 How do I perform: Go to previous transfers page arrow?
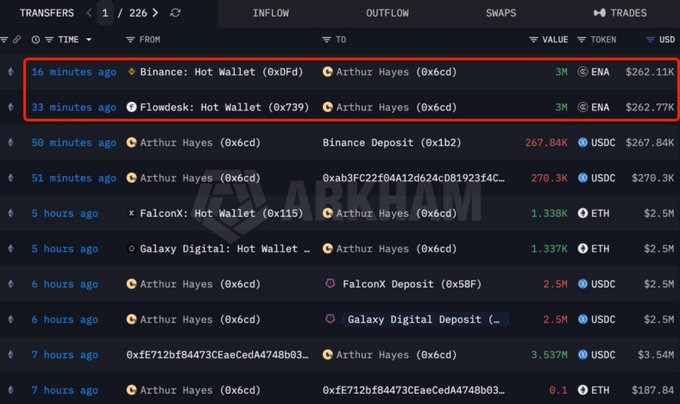tap(89, 13)
